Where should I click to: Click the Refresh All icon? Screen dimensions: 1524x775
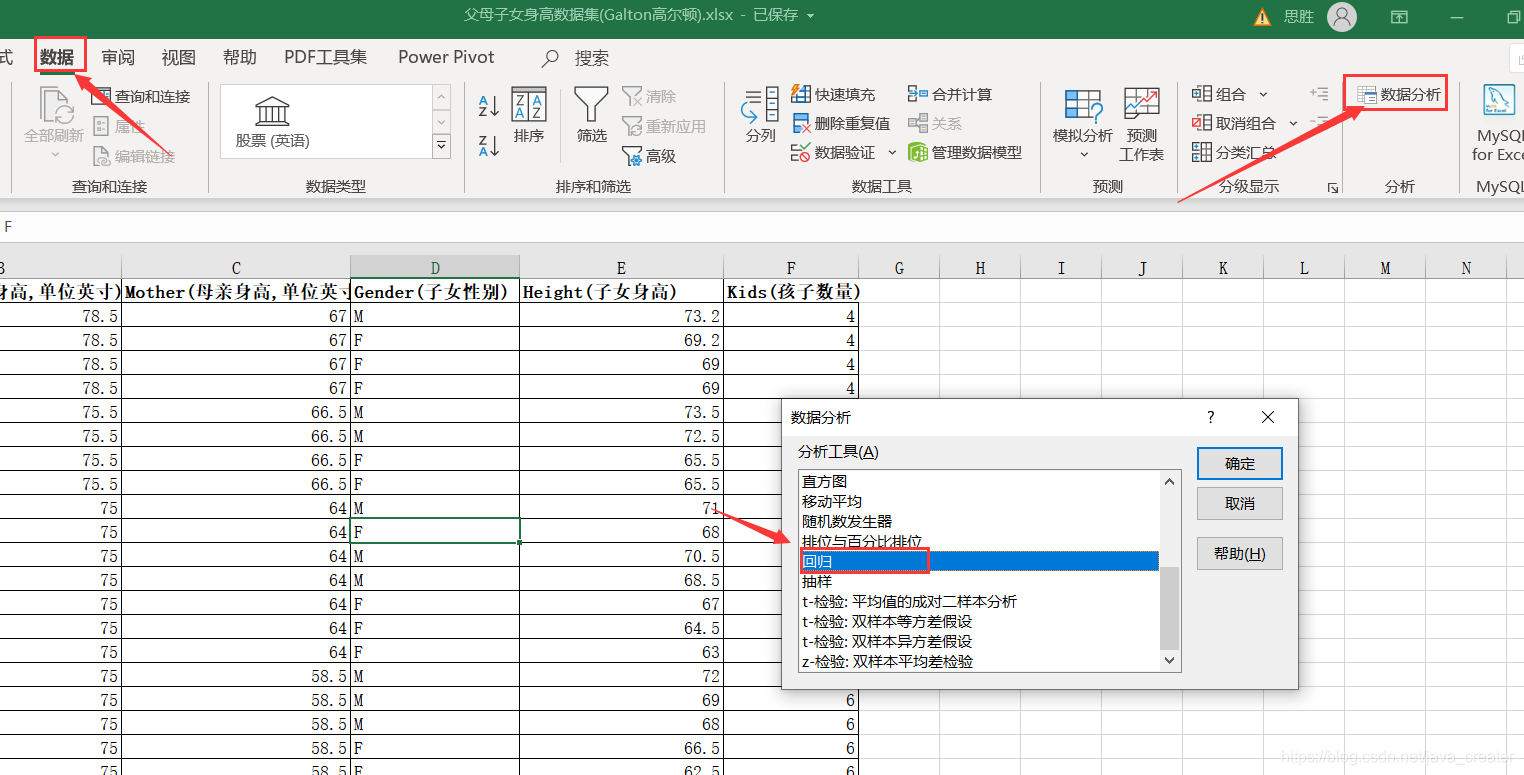pos(55,106)
